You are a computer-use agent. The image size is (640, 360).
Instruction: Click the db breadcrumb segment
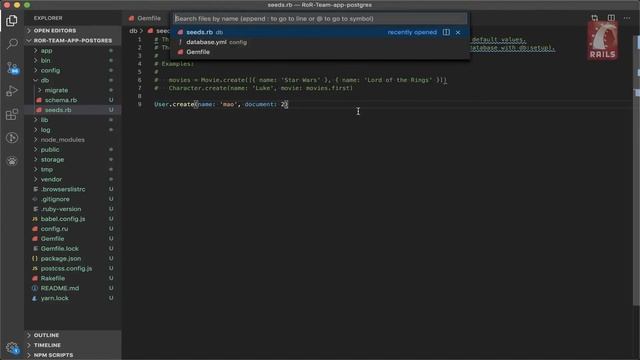(x=133, y=31)
